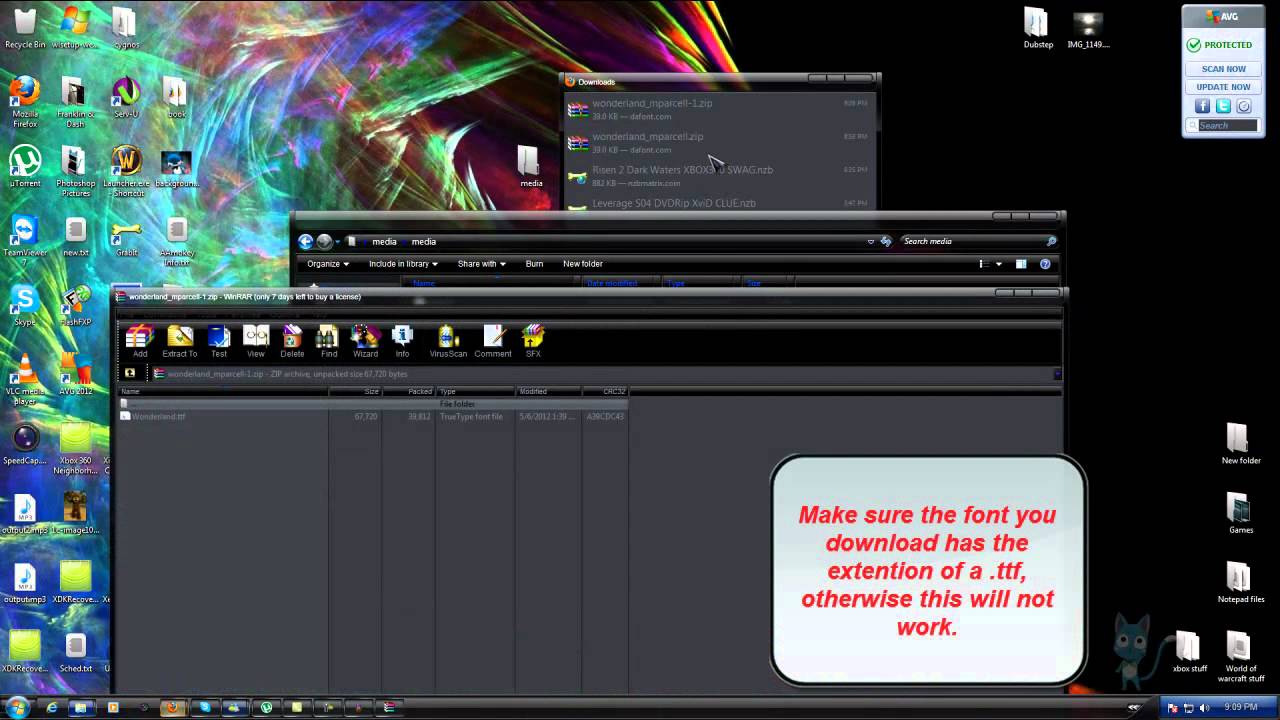
Task: Open Notepad files folder on desktop
Action: (x=1240, y=583)
